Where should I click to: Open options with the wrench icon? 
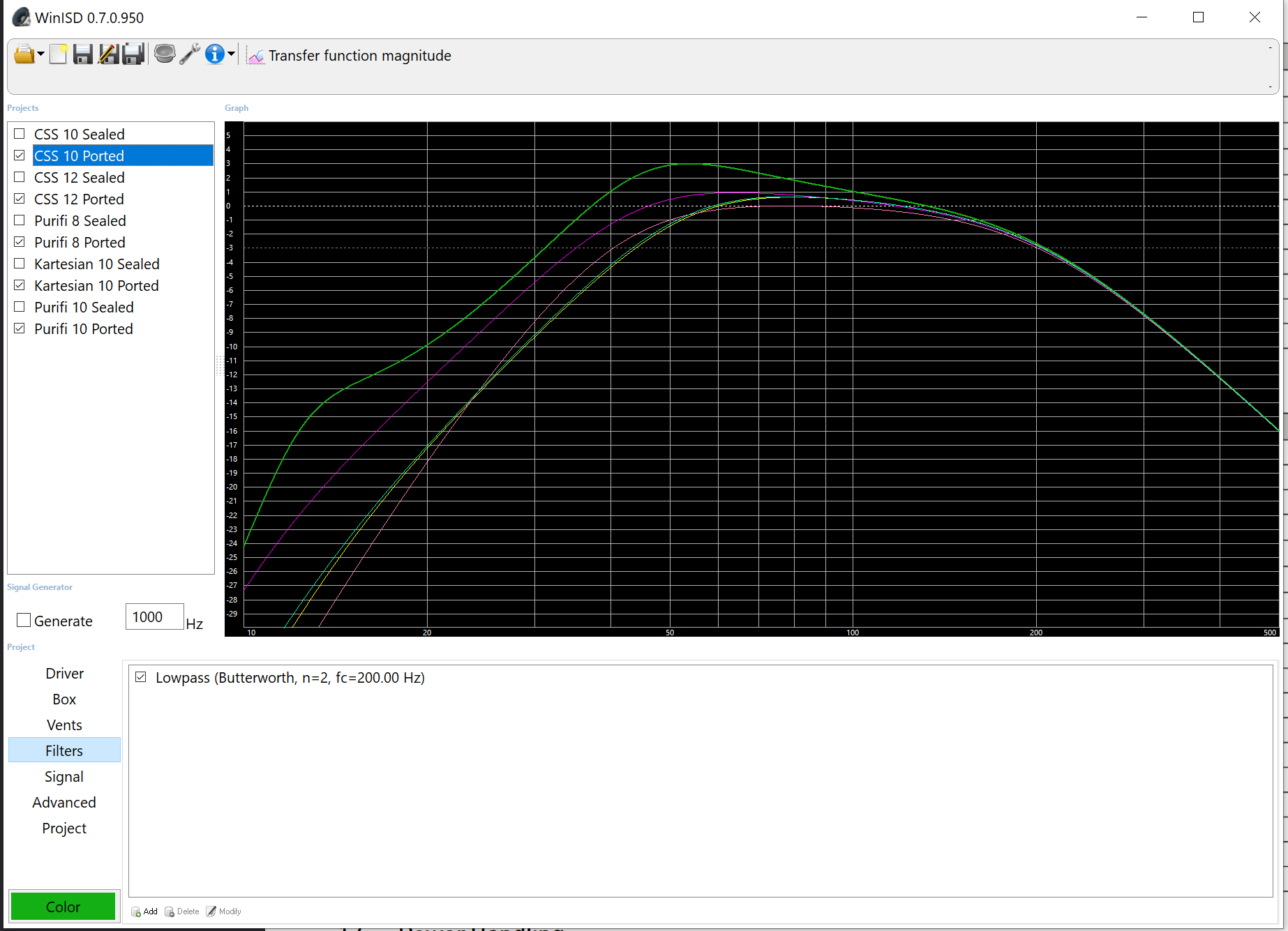(x=190, y=54)
